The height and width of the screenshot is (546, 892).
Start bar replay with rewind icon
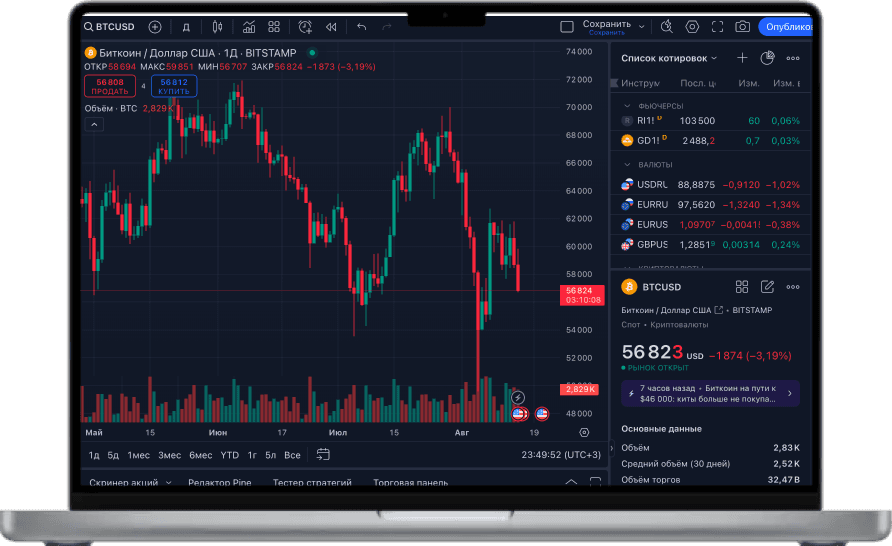coord(331,27)
